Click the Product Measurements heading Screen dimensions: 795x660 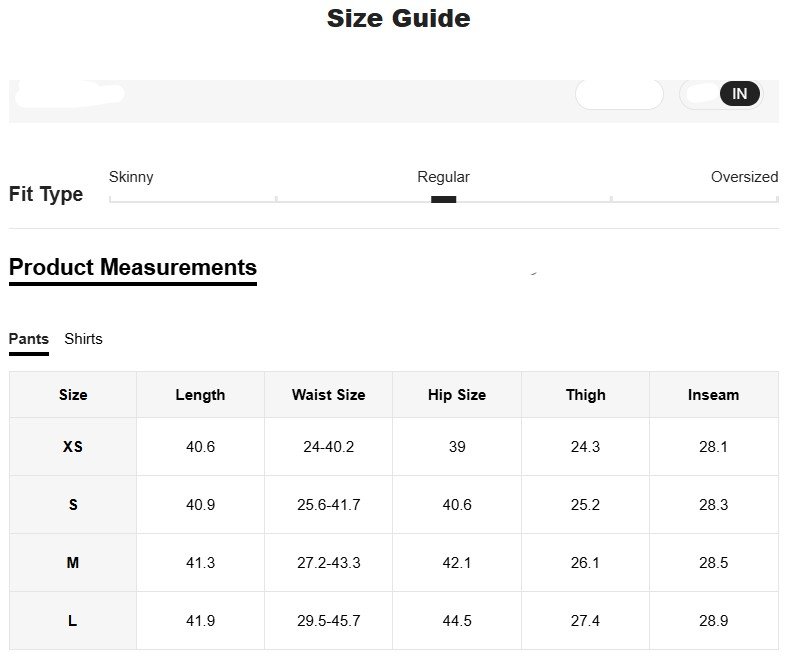(x=133, y=268)
